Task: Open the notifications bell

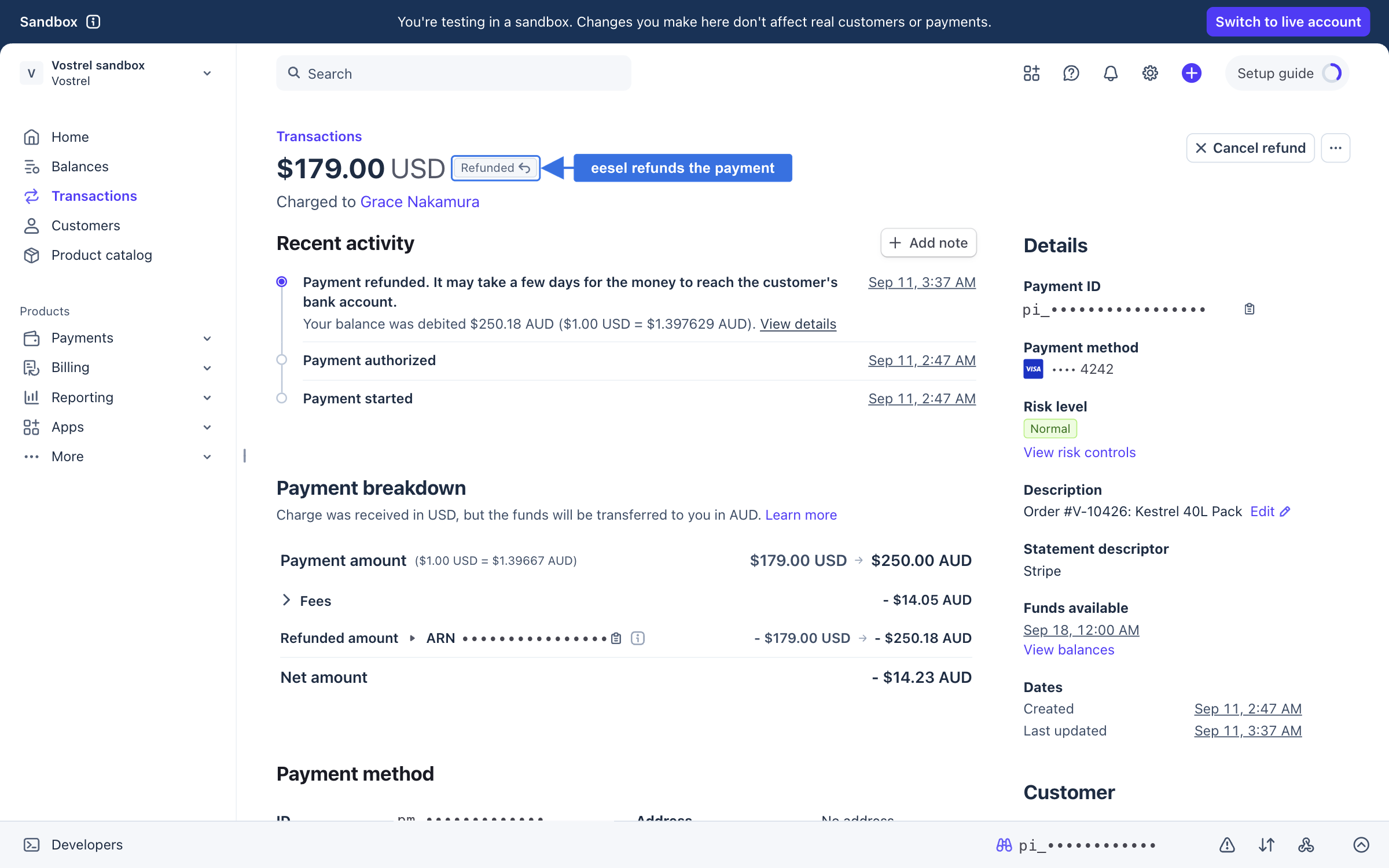Action: (1110, 73)
